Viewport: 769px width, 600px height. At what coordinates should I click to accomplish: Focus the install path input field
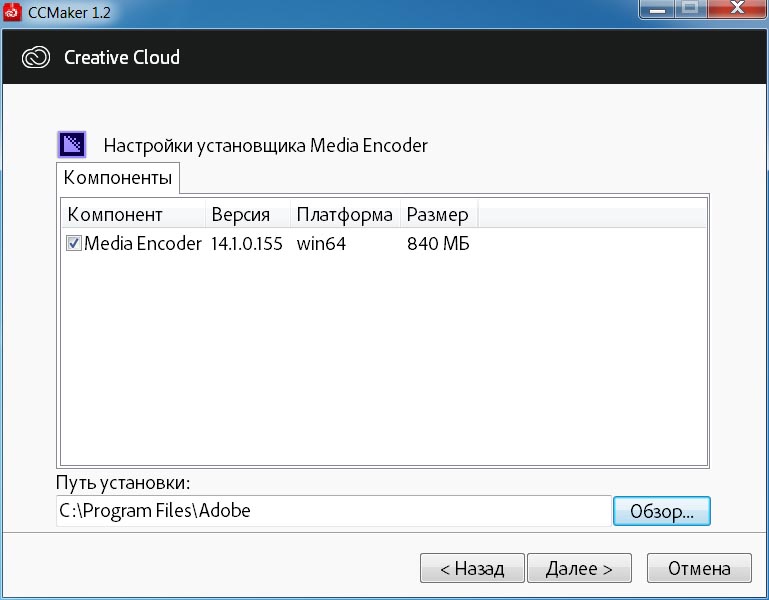[x=332, y=510]
